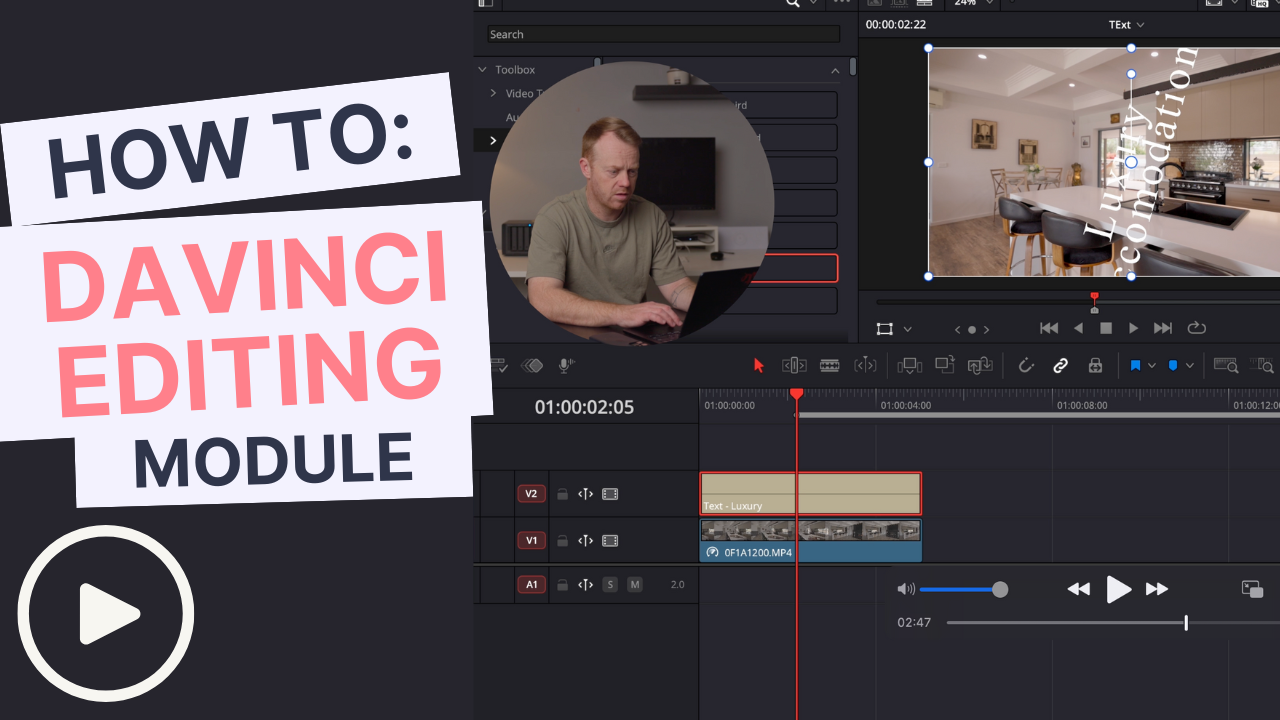Click the timeline ruler playhead marker
This screenshot has width=1280, height=720.
click(797, 394)
